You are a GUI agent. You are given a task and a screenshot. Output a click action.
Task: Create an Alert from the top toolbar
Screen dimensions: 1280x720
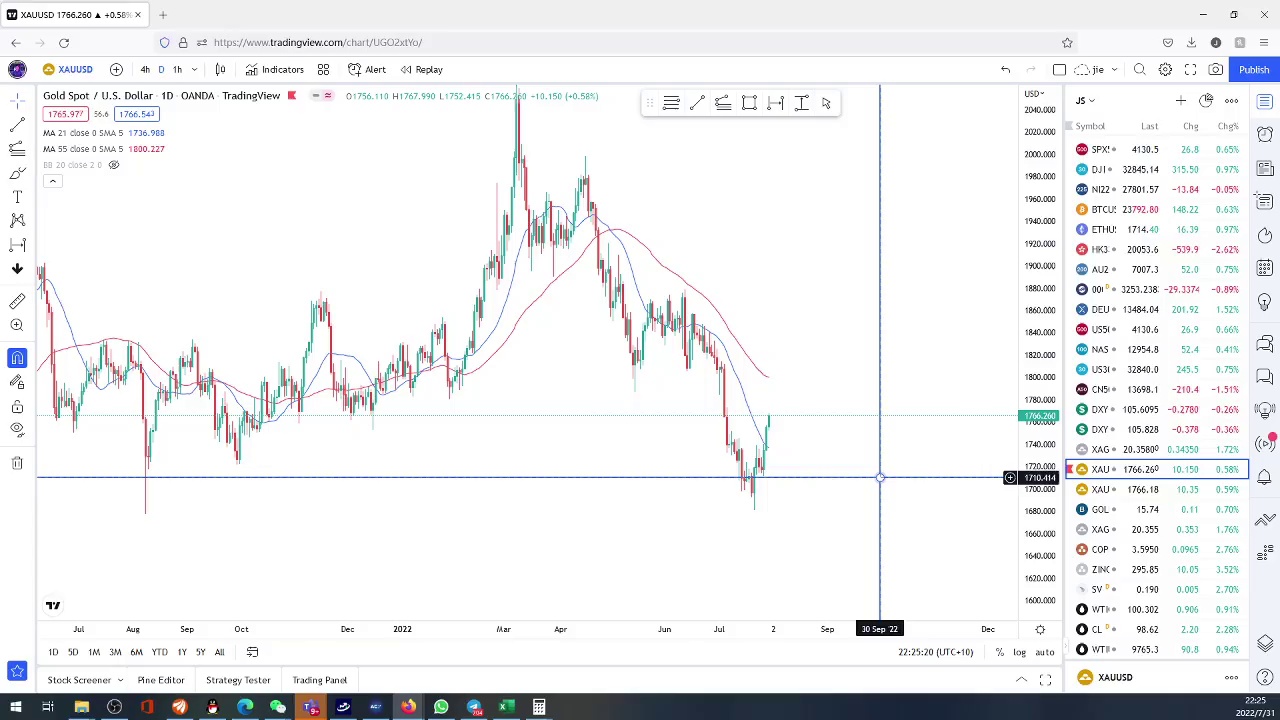[x=367, y=69]
